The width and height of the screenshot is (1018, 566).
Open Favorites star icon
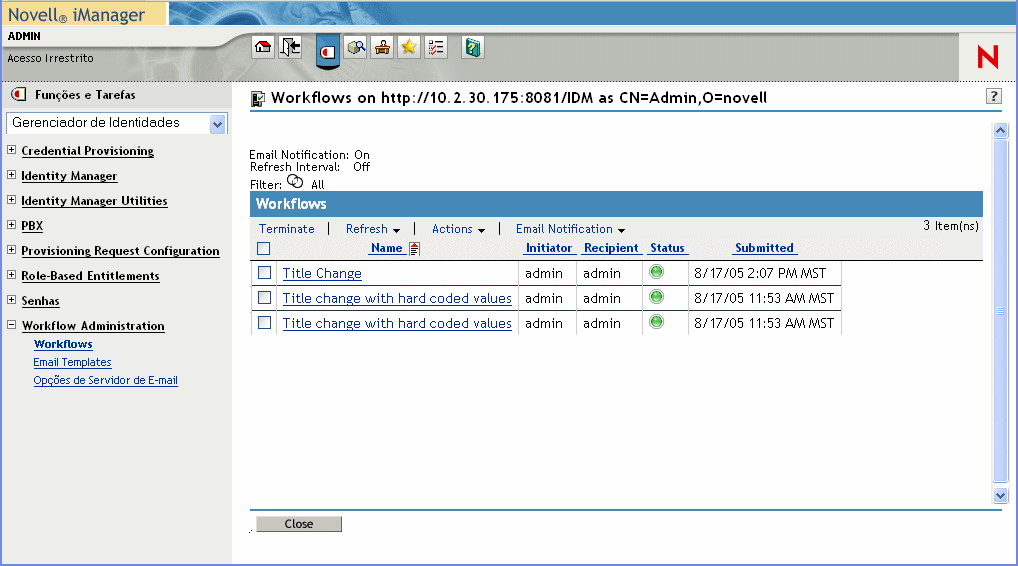(x=409, y=47)
